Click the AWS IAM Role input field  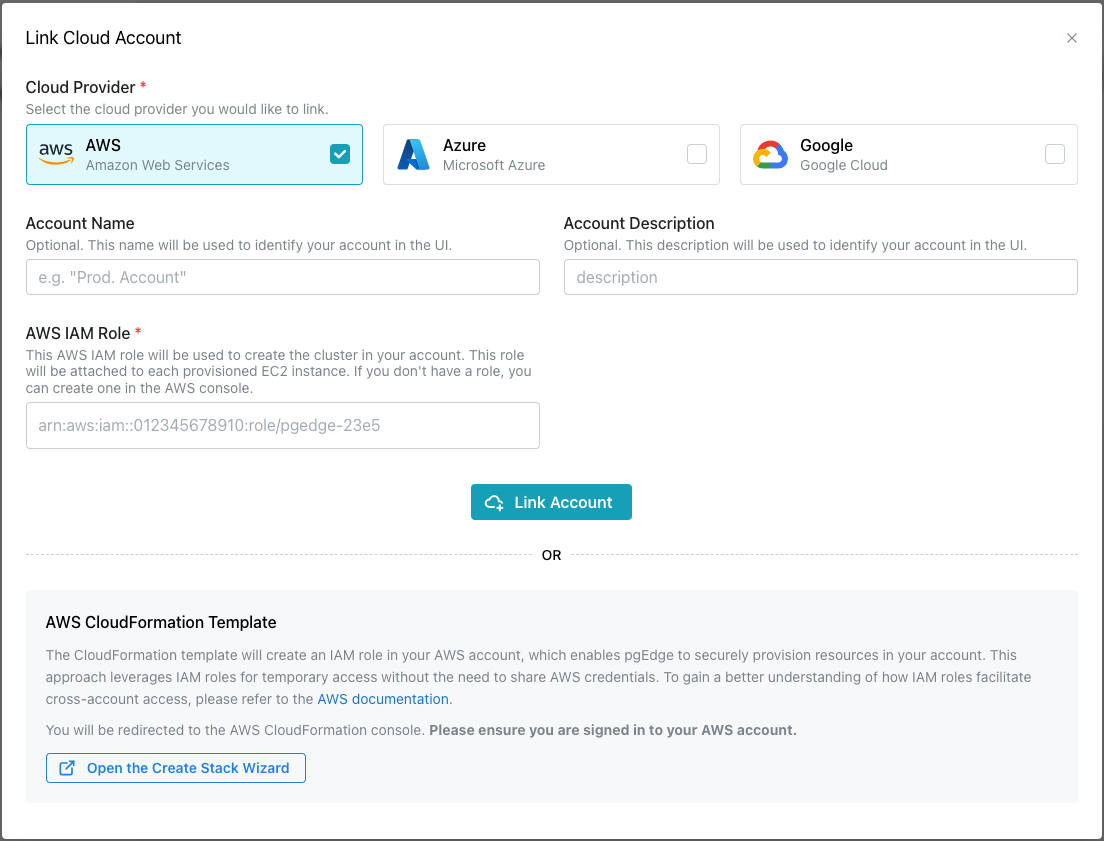click(283, 425)
